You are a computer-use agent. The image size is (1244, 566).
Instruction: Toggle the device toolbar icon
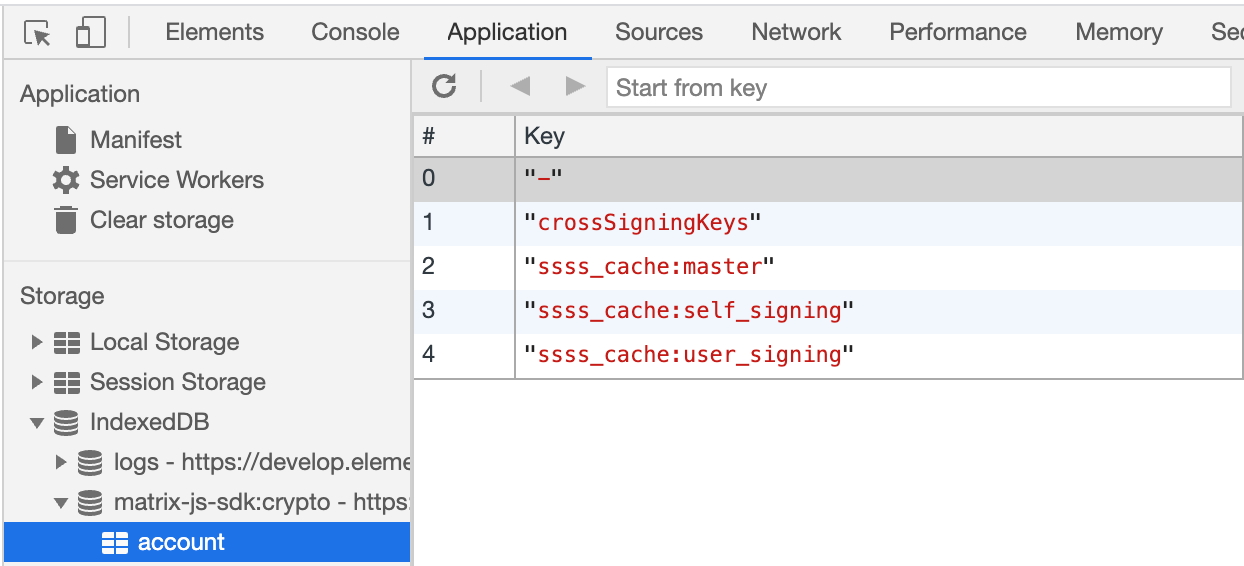(90, 33)
